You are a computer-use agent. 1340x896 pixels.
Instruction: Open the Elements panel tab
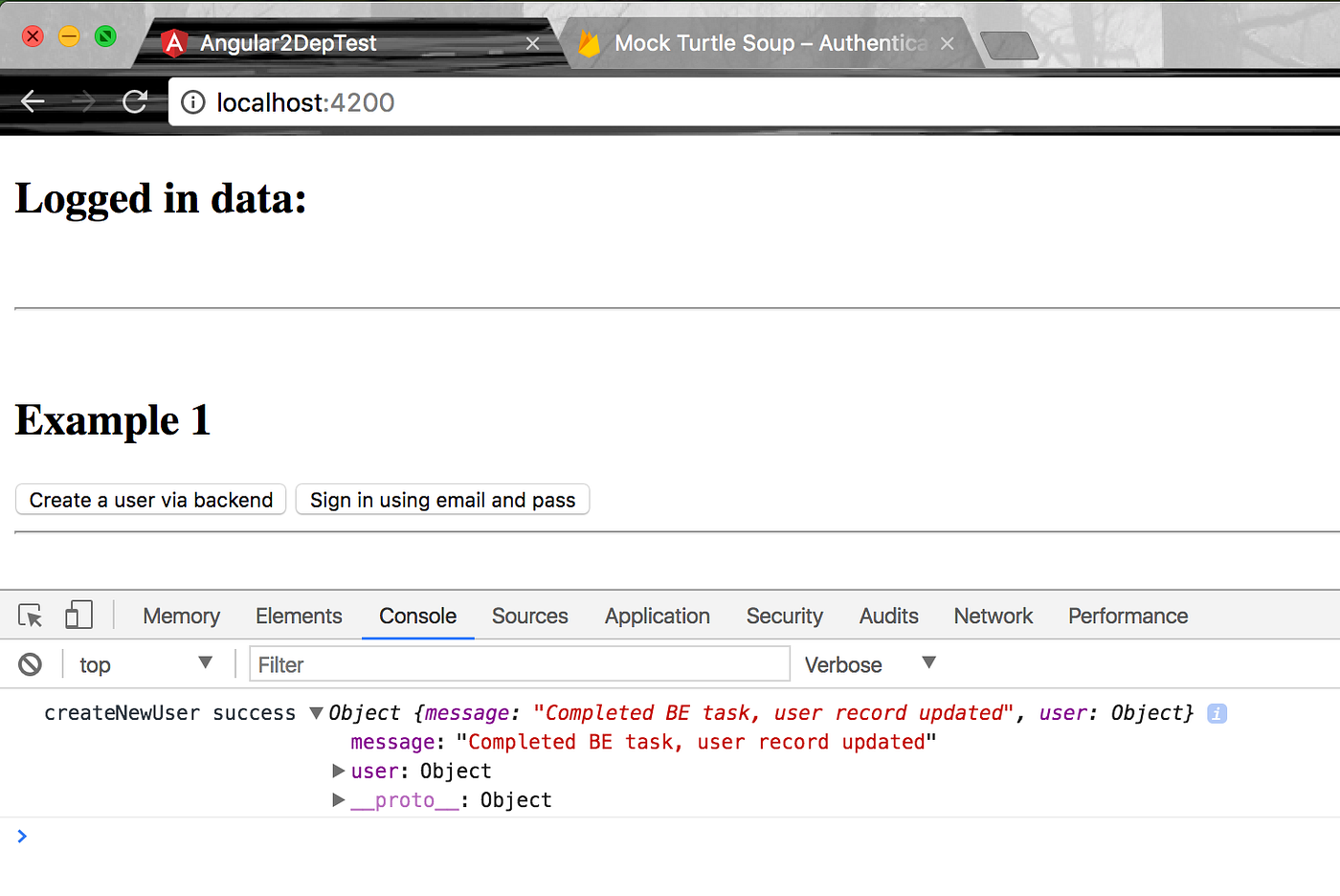tap(299, 616)
